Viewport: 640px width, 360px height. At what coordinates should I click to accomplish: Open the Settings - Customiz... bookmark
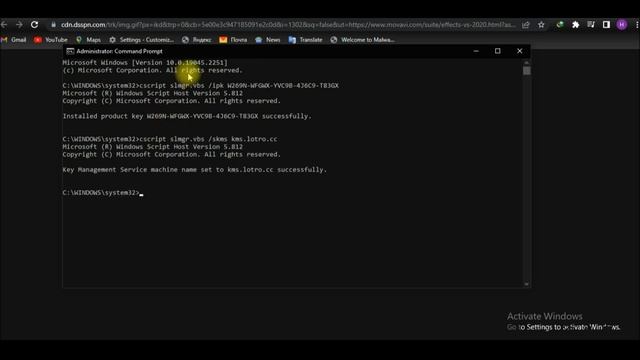141,40
